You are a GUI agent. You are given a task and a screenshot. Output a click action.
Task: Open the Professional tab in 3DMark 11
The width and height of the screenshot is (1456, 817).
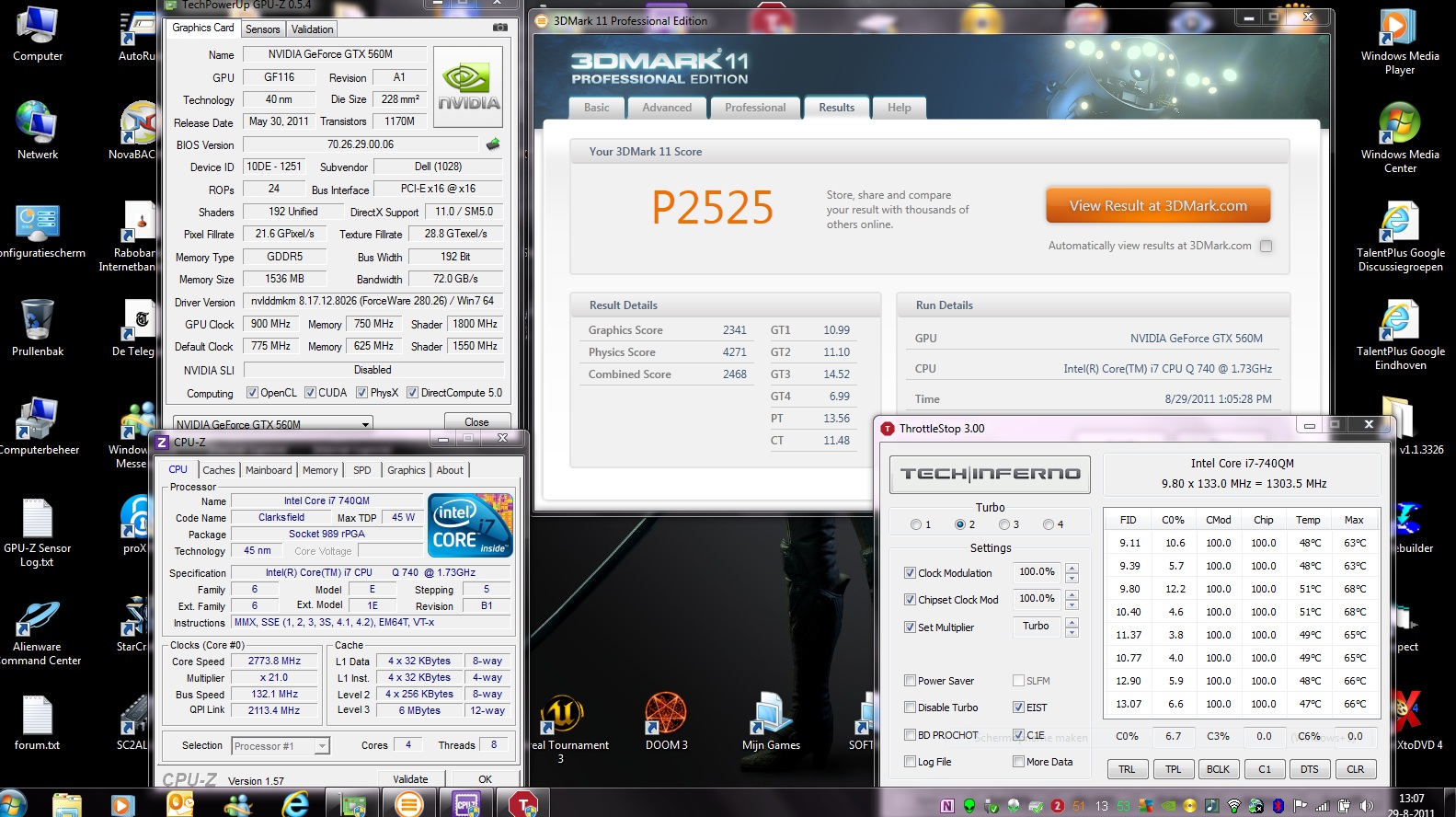point(755,108)
